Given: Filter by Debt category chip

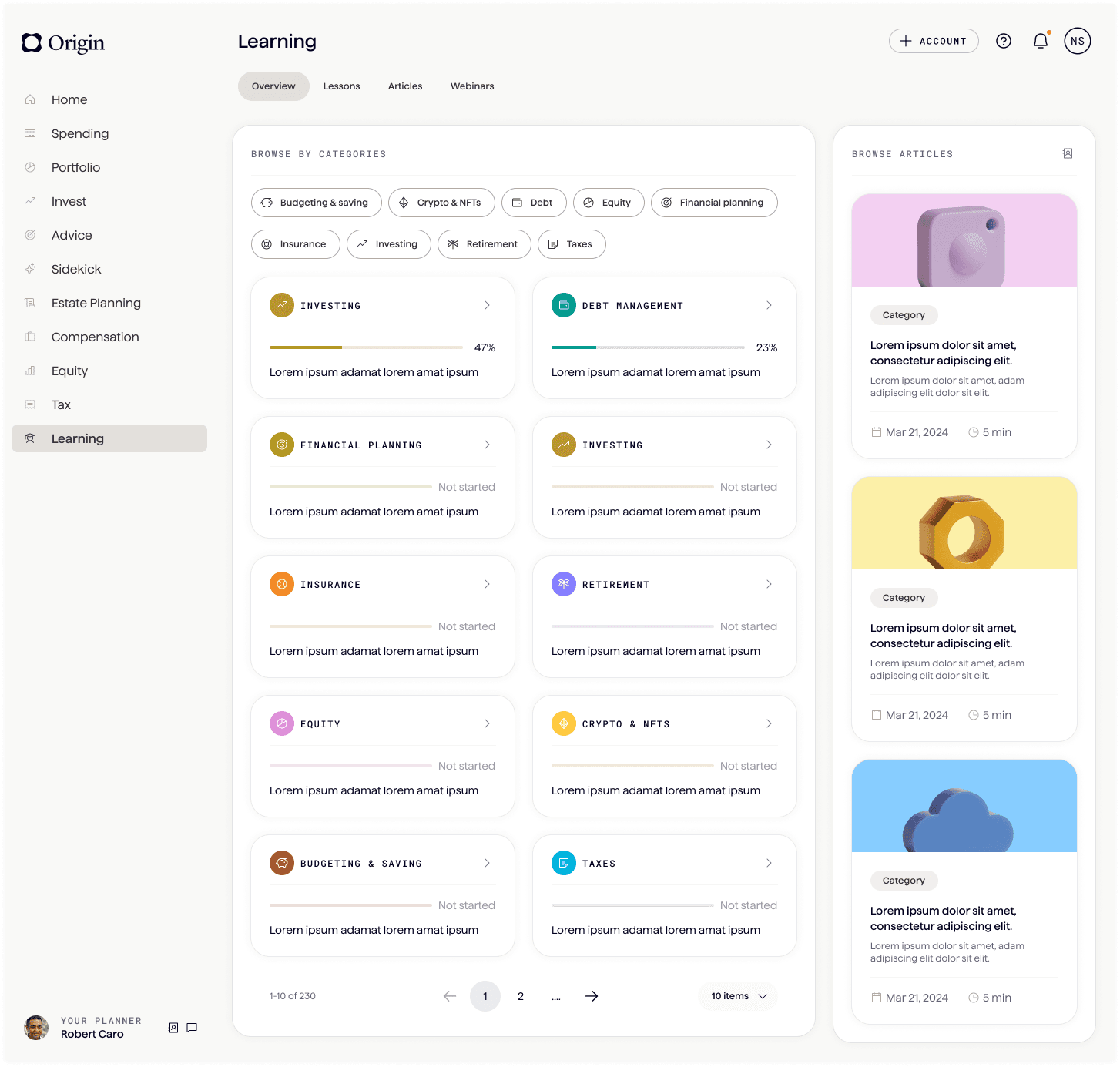Looking at the screenshot, I should click(534, 203).
